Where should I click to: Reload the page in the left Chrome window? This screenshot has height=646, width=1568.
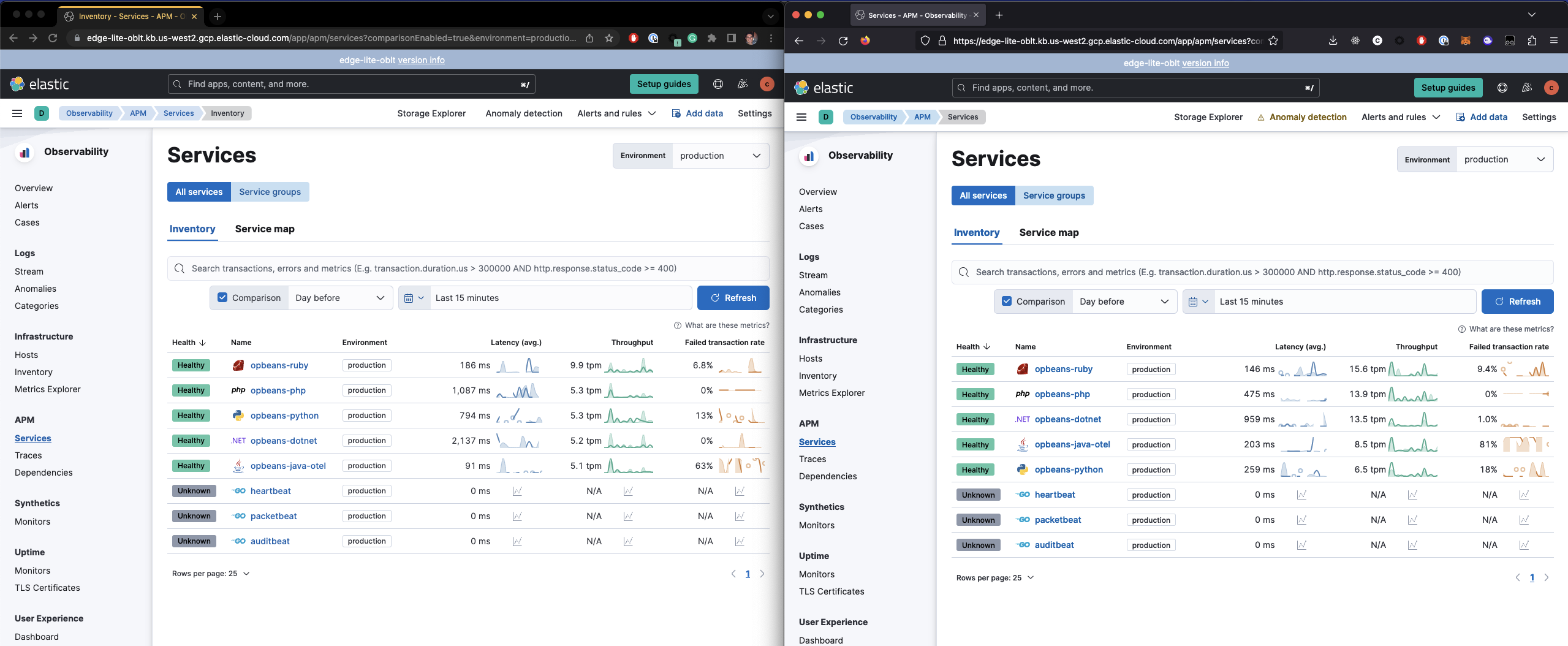(x=53, y=38)
